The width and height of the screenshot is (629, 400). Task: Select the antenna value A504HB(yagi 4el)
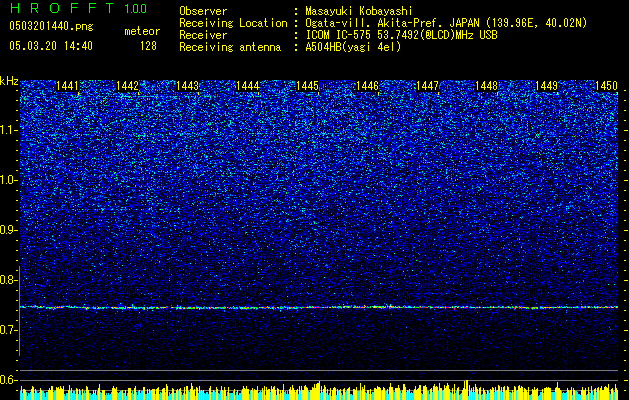(353, 47)
